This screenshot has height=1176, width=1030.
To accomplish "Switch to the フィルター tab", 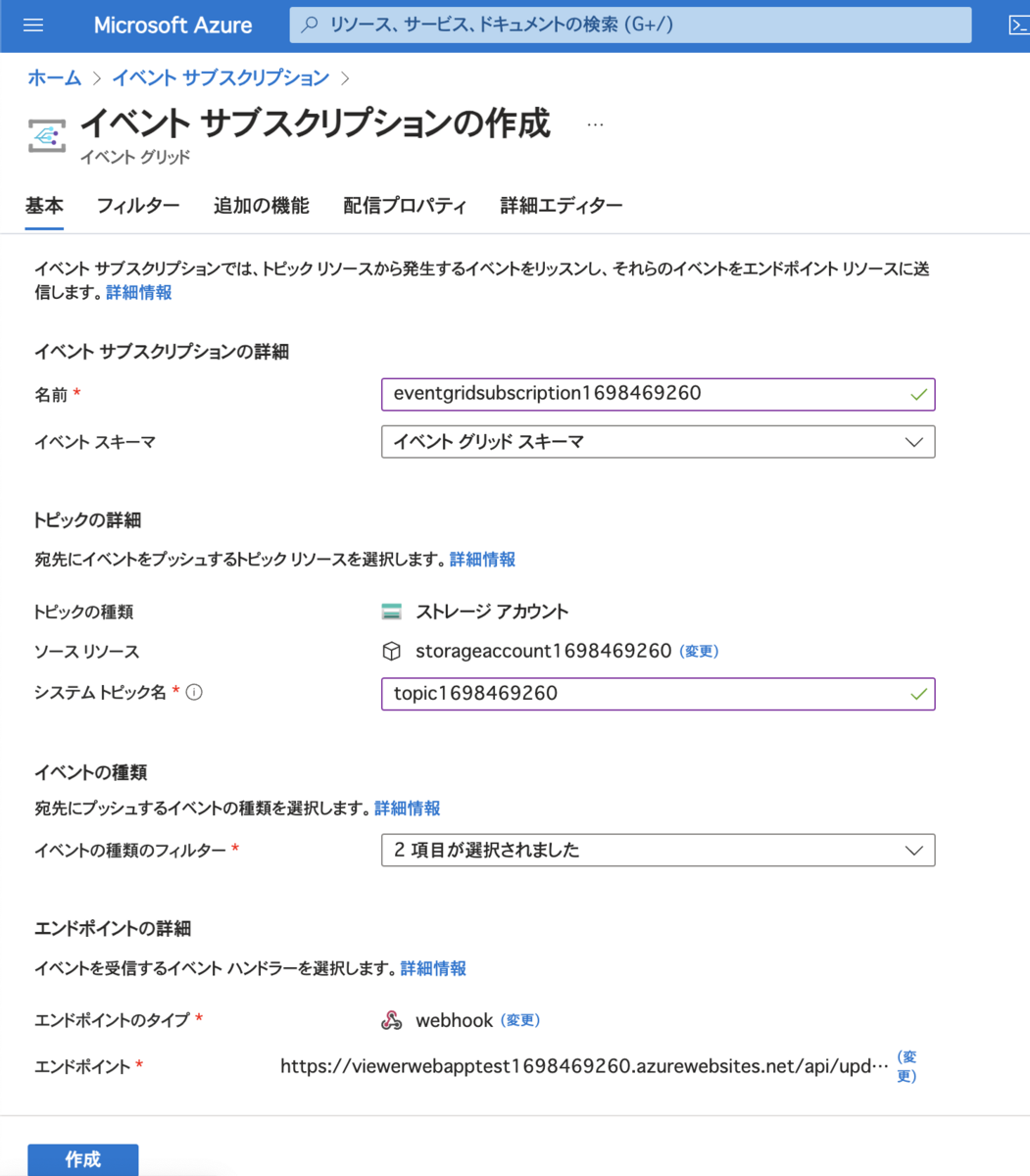I will coord(138,206).
